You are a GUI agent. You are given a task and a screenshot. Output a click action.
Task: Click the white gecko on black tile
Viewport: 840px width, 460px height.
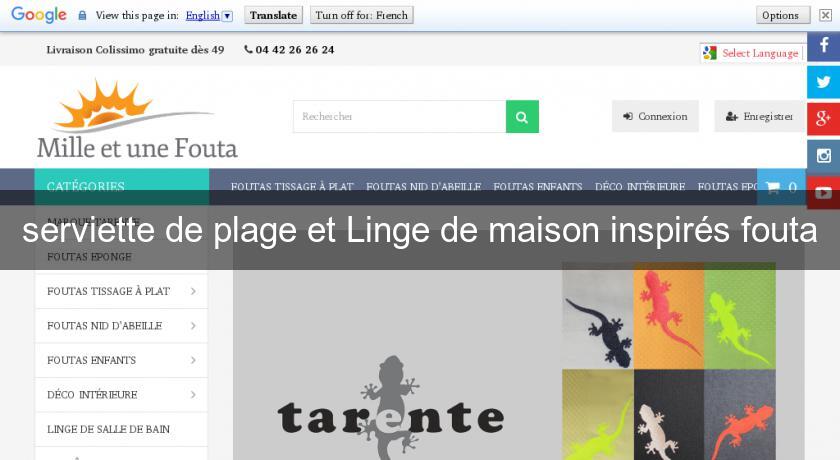click(x=669, y=415)
